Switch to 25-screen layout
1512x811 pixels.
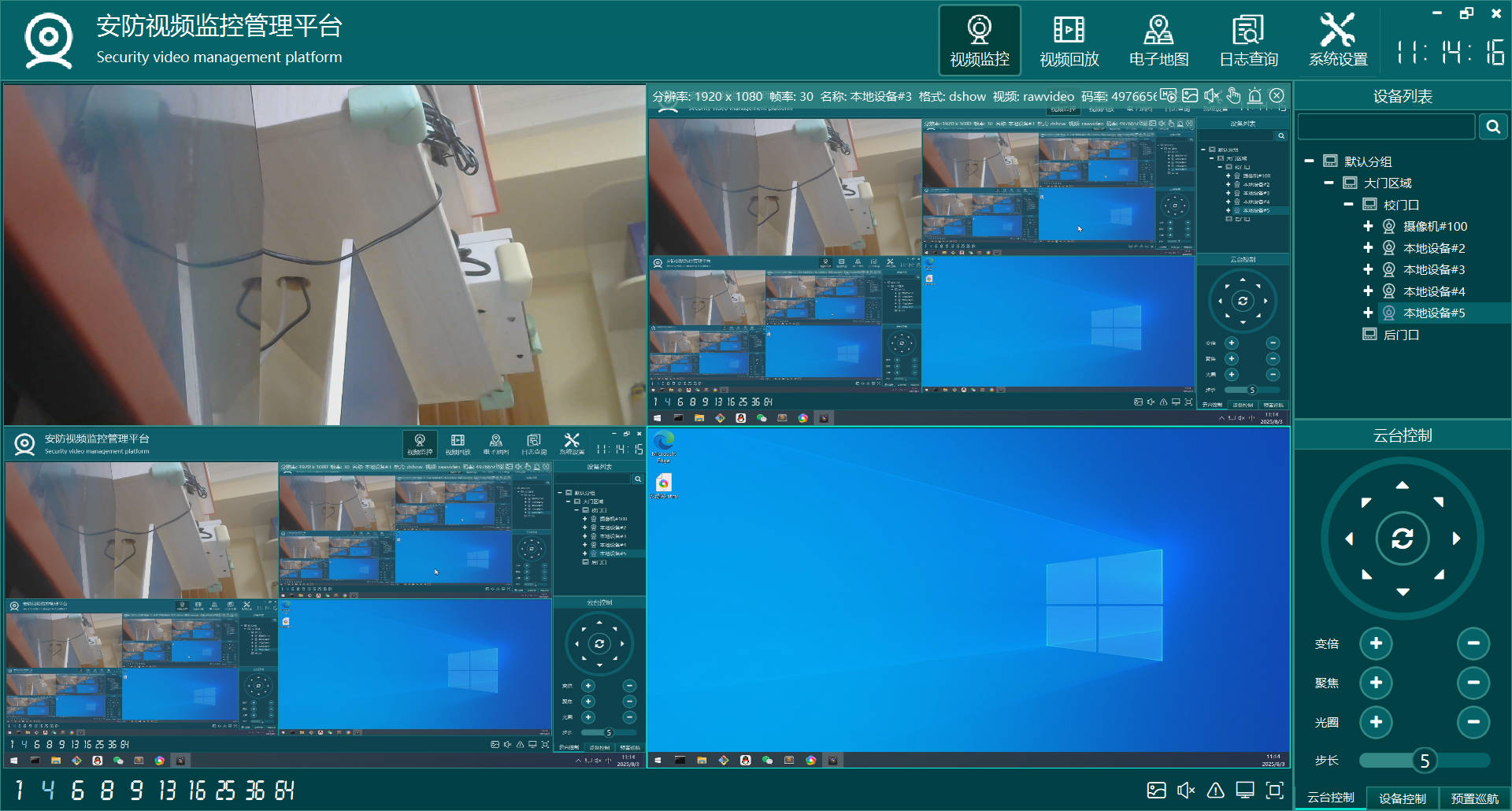point(225,791)
